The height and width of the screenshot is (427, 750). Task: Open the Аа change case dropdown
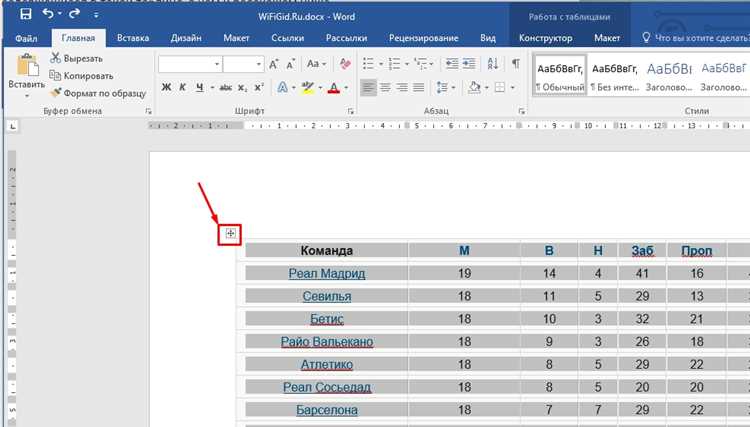point(316,64)
